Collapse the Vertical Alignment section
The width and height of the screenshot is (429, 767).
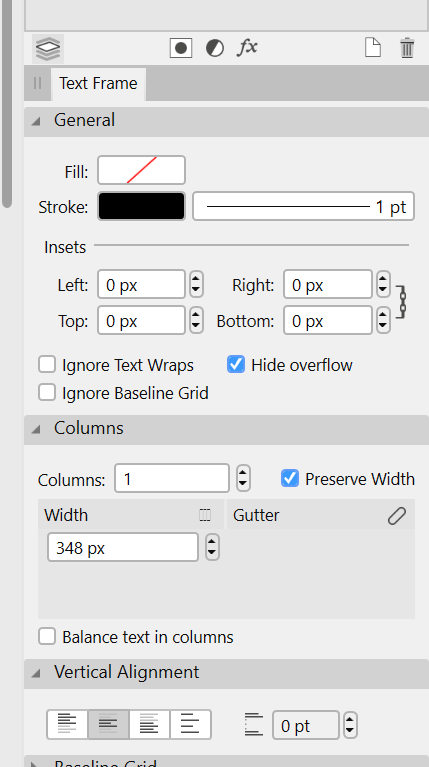coord(36,673)
